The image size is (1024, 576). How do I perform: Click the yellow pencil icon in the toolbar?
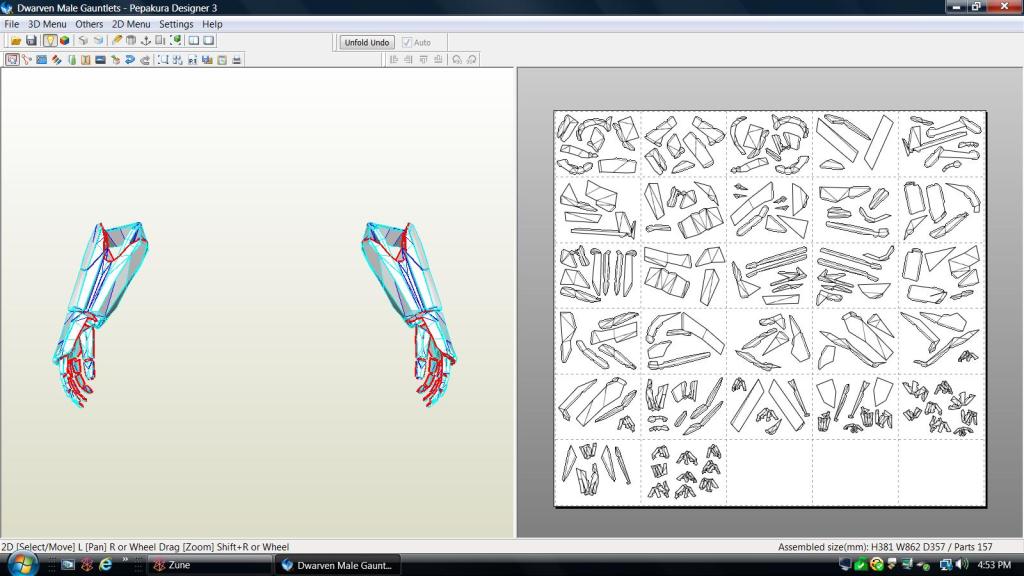[x=116, y=40]
